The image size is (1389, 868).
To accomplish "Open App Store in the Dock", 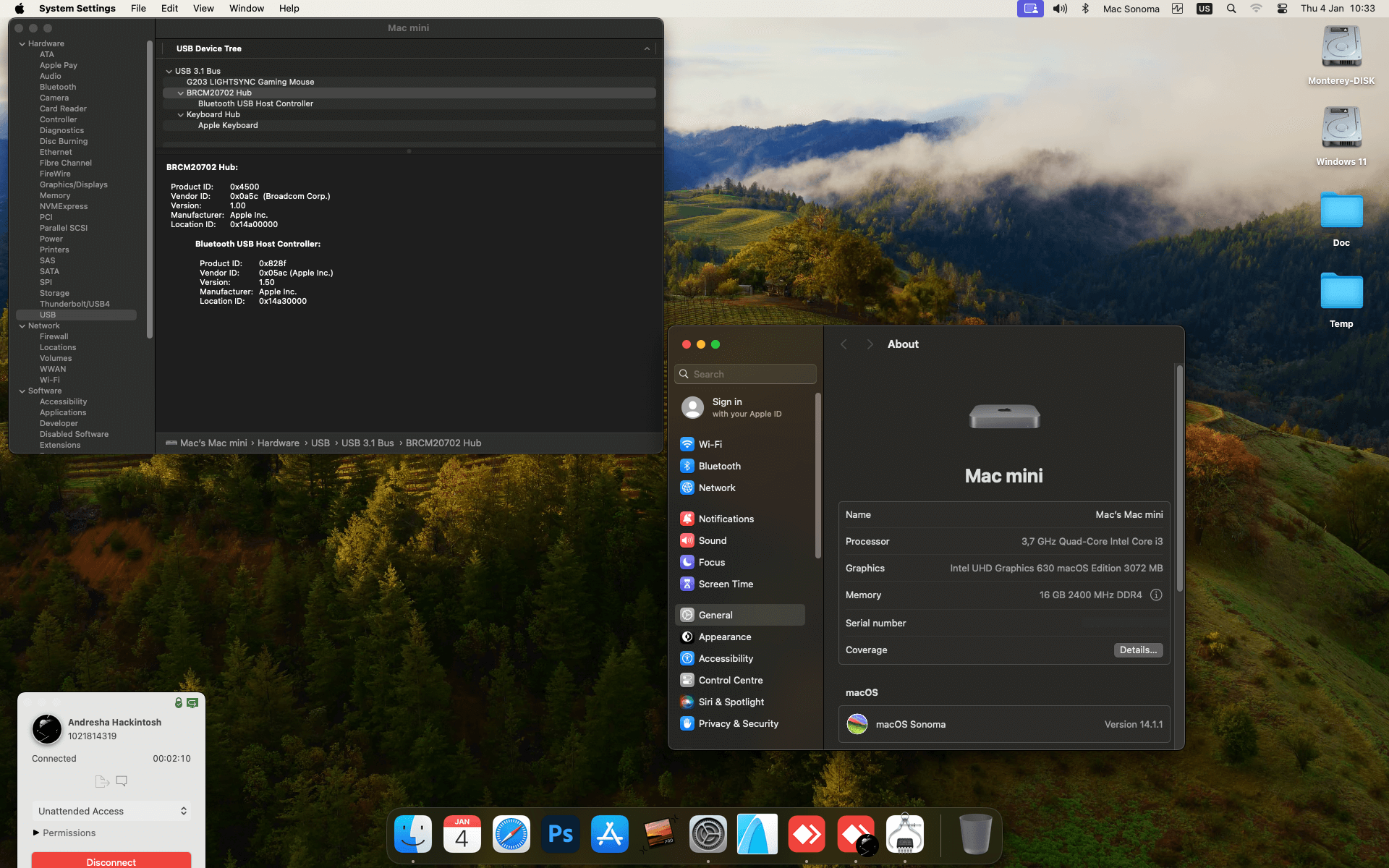I will pos(610,834).
